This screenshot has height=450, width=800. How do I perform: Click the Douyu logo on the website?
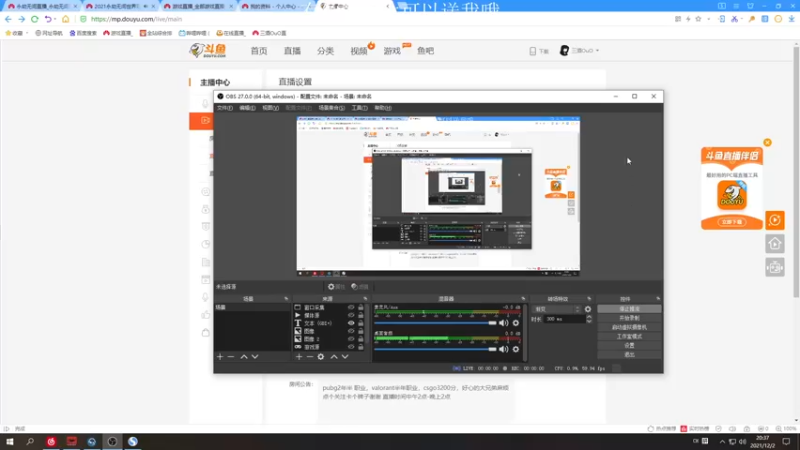(x=208, y=51)
